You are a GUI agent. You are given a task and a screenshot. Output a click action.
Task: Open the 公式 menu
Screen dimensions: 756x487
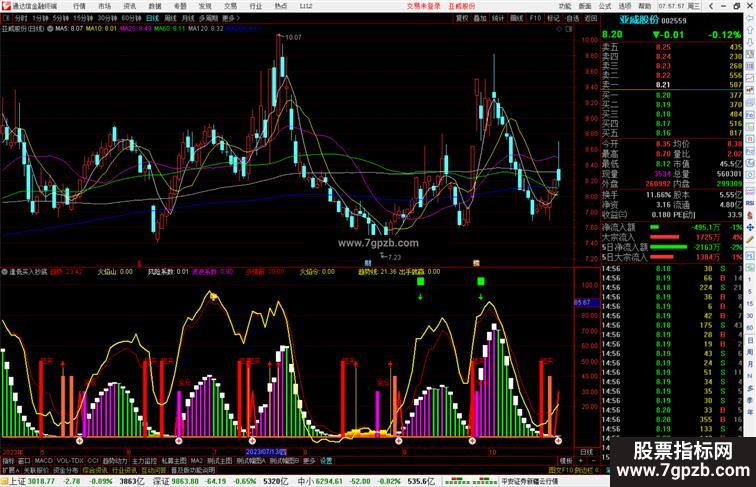pyautogui.click(x=605, y=6)
